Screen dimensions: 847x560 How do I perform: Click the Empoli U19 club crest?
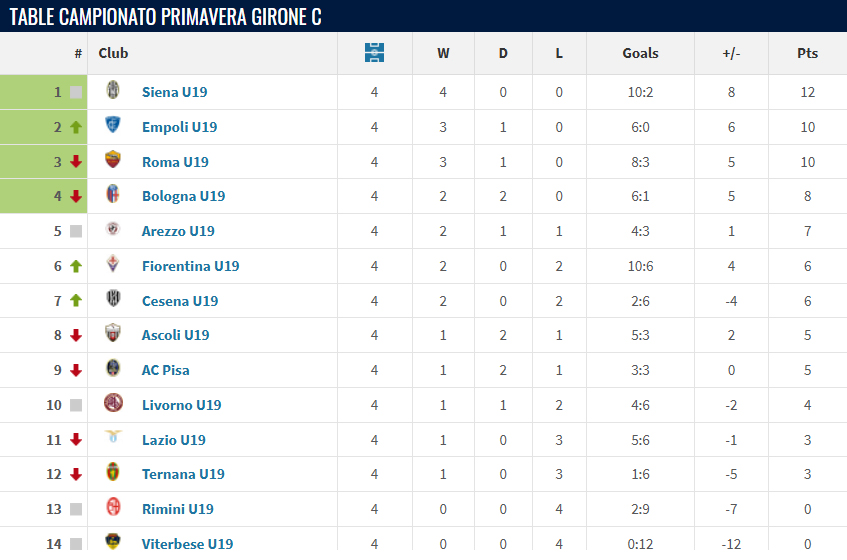click(x=113, y=125)
